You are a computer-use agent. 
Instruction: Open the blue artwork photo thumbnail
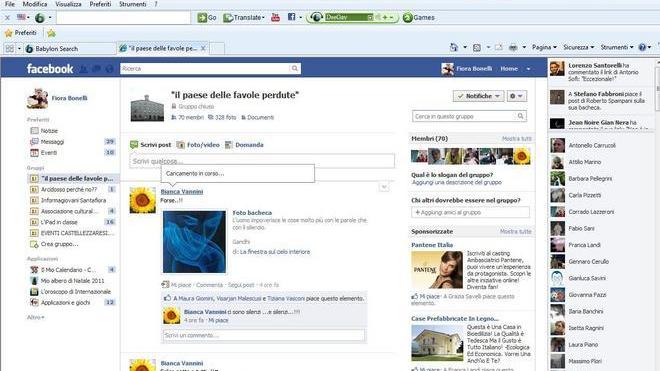click(194, 242)
